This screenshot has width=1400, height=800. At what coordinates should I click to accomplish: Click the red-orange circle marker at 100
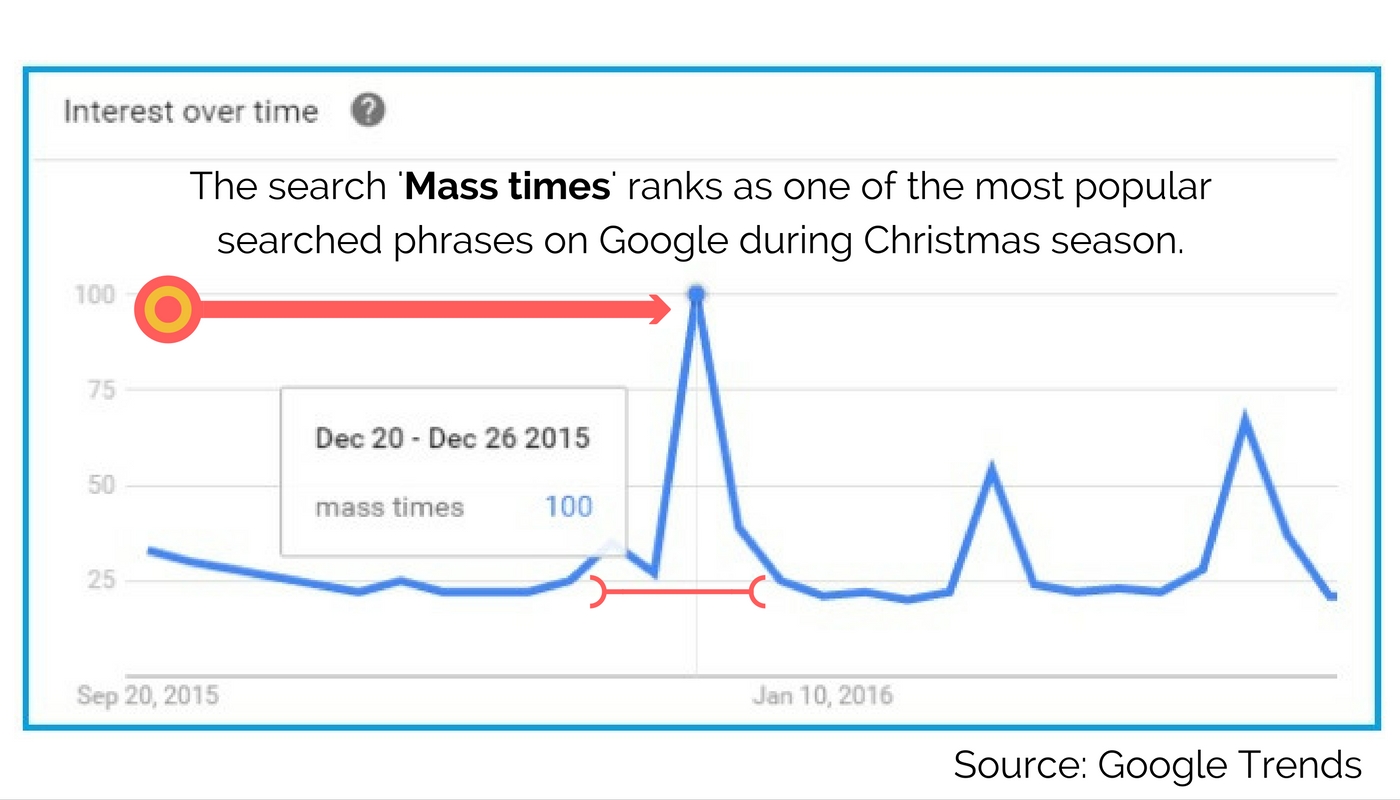click(x=168, y=309)
